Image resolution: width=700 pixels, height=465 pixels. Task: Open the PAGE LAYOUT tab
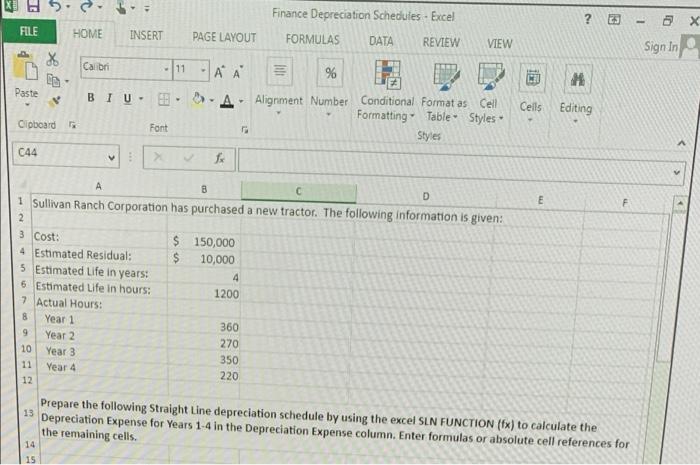pos(224,37)
